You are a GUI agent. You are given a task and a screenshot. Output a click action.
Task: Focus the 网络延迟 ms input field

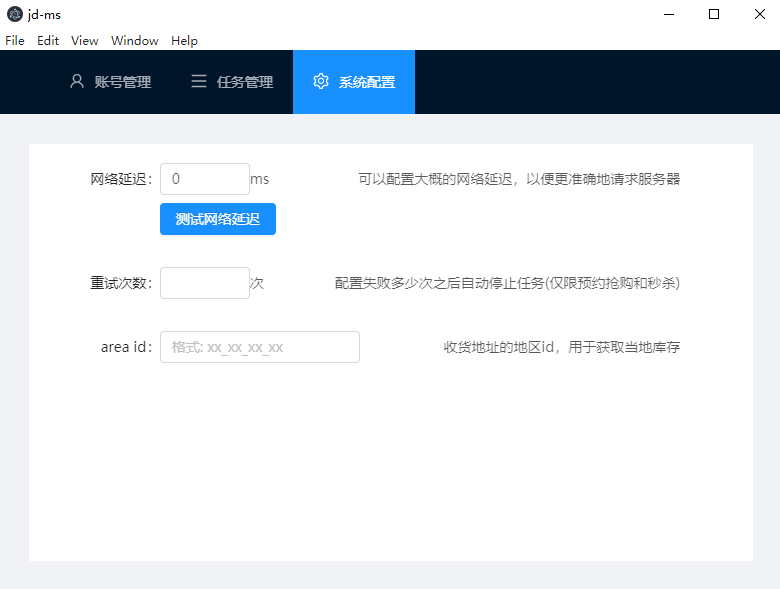[x=204, y=179]
